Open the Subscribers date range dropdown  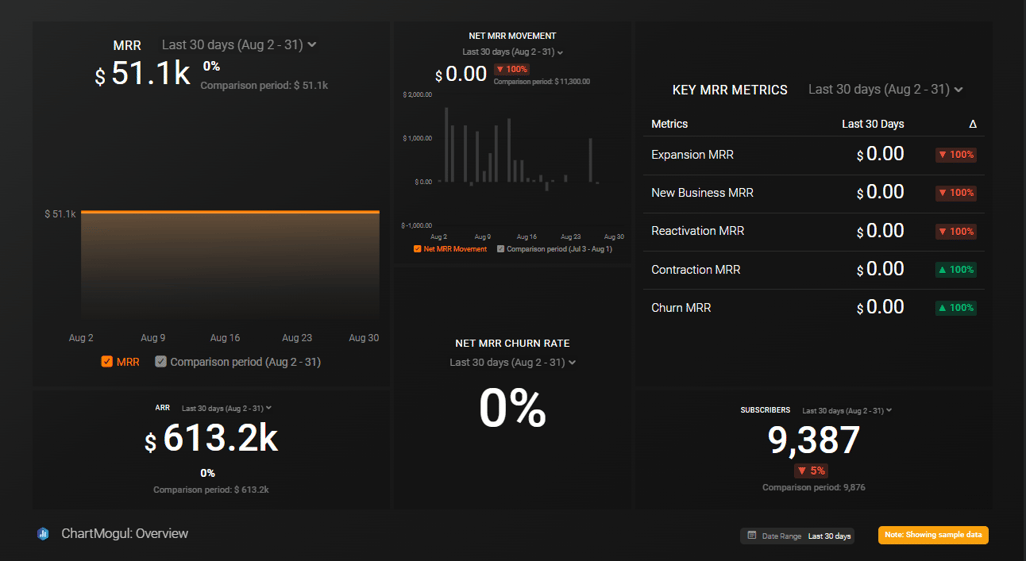(x=846, y=411)
